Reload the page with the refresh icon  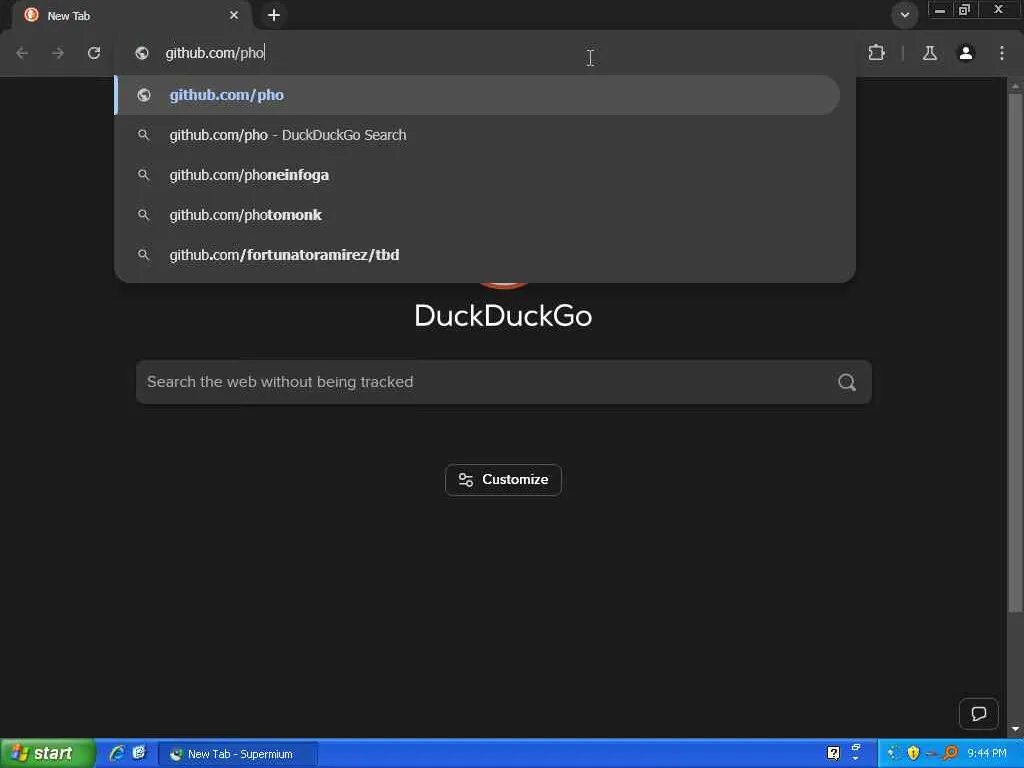[x=94, y=53]
